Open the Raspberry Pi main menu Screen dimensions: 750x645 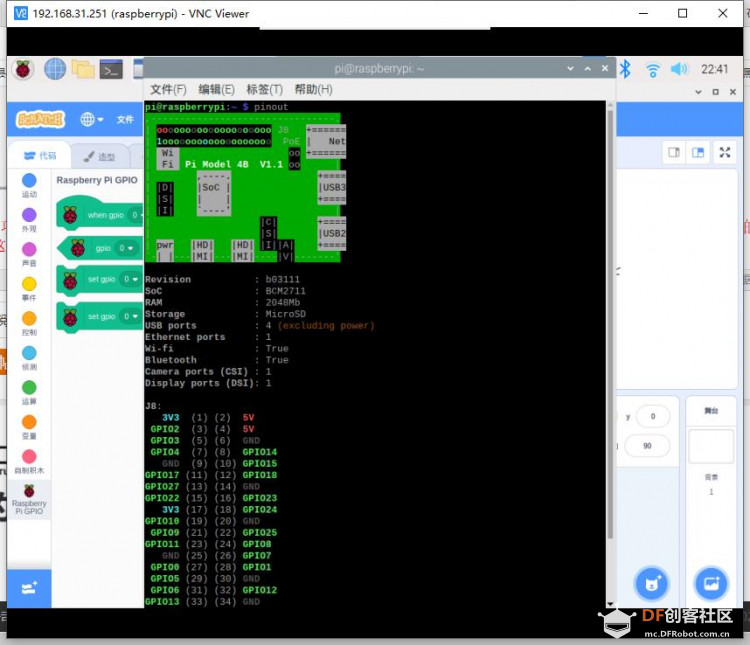[22, 69]
